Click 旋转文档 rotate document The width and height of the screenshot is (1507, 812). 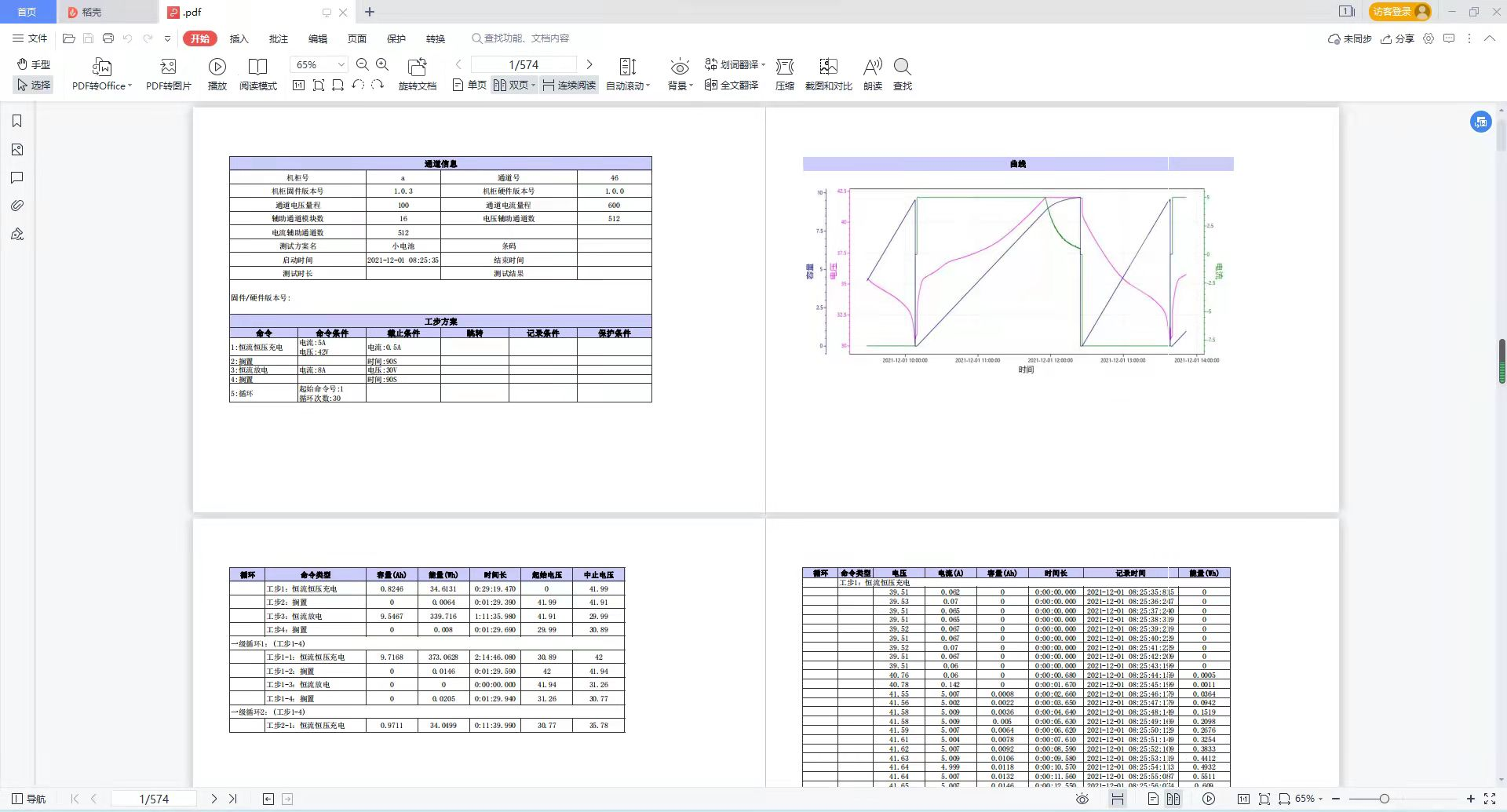coord(418,75)
